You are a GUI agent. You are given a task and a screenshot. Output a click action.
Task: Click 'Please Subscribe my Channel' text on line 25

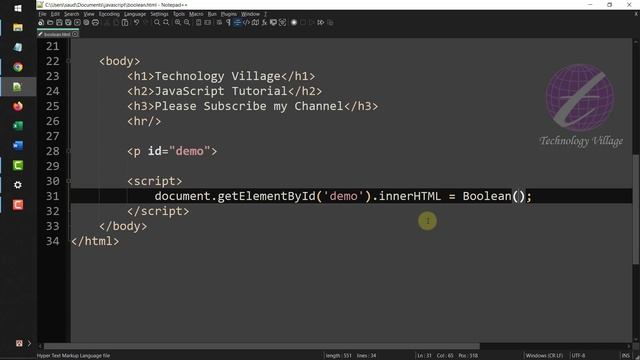[x=249, y=106]
